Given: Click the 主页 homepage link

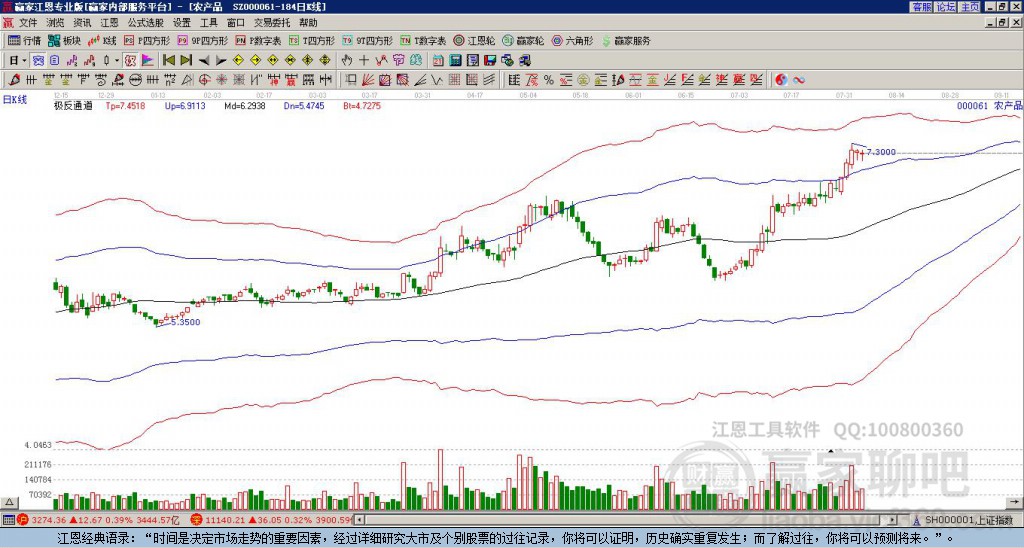Looking at the screenshot, I should coord(970,7).
